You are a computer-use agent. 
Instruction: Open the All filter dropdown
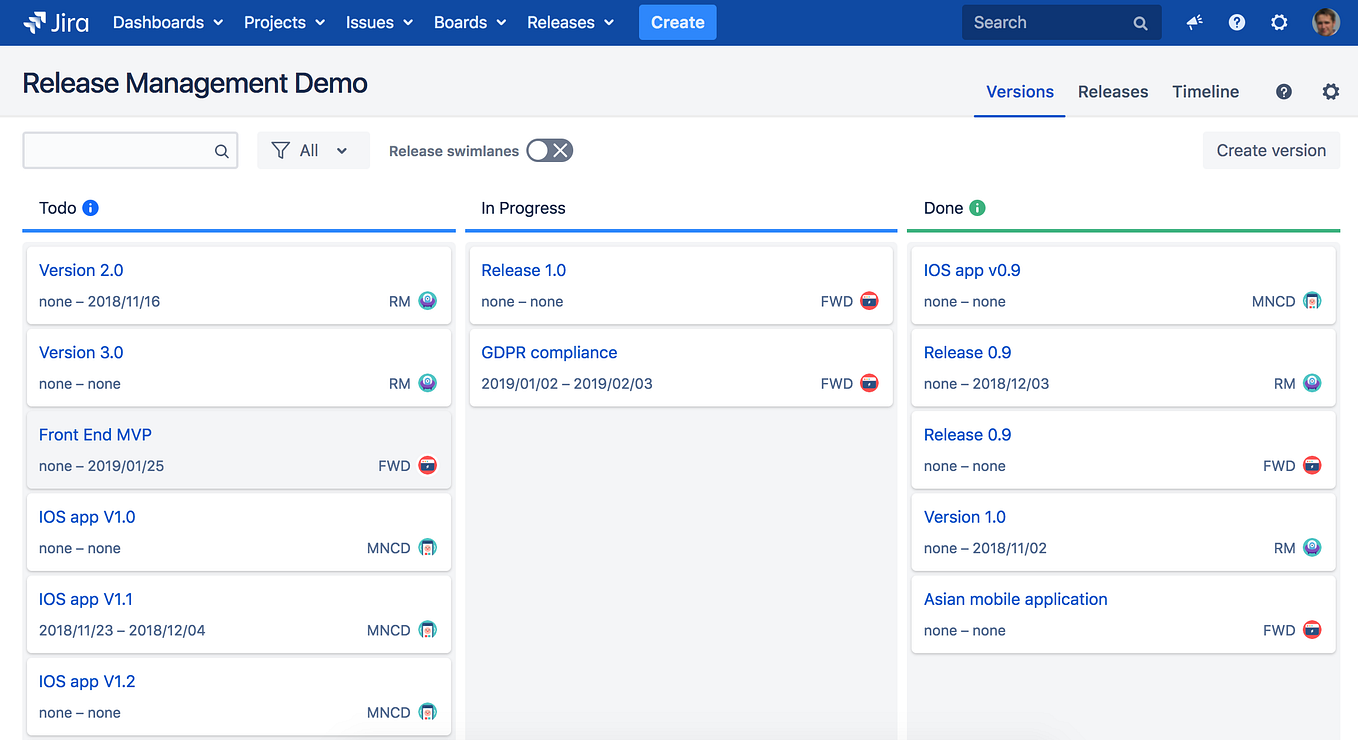pos(313,150)
